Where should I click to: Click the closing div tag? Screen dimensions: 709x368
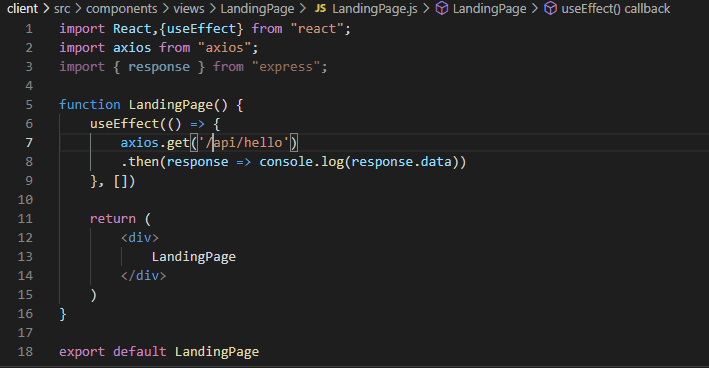(x=143, y=276)
